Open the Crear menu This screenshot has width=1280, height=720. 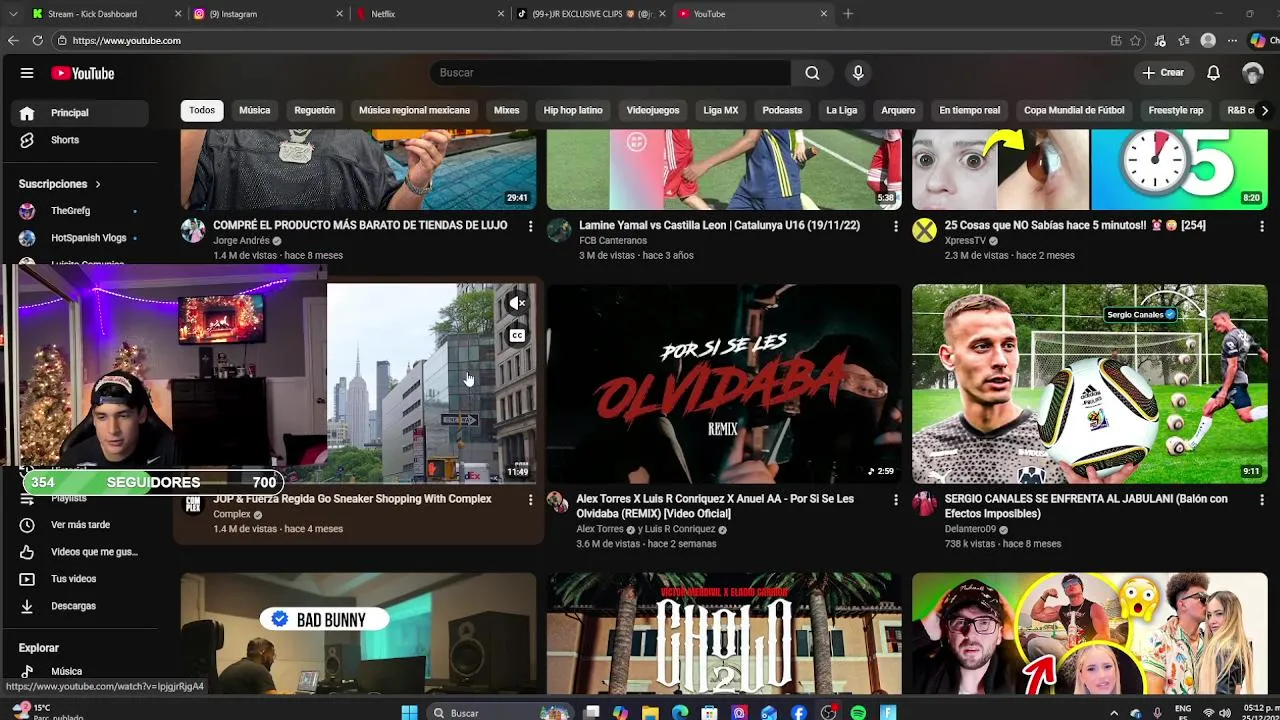[1164, 73]
